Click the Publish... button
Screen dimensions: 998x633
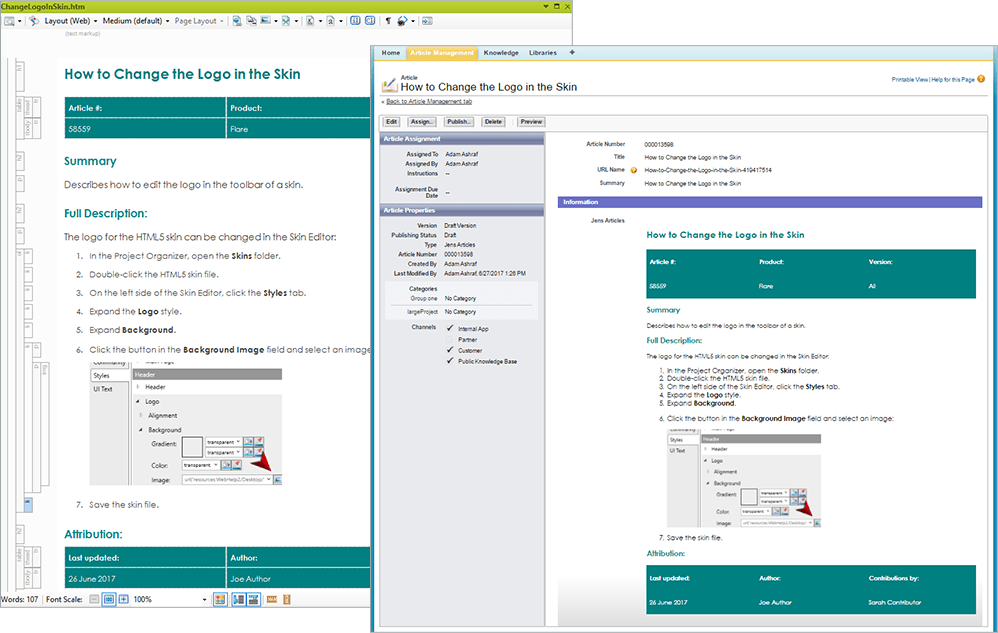pos(459,121)
